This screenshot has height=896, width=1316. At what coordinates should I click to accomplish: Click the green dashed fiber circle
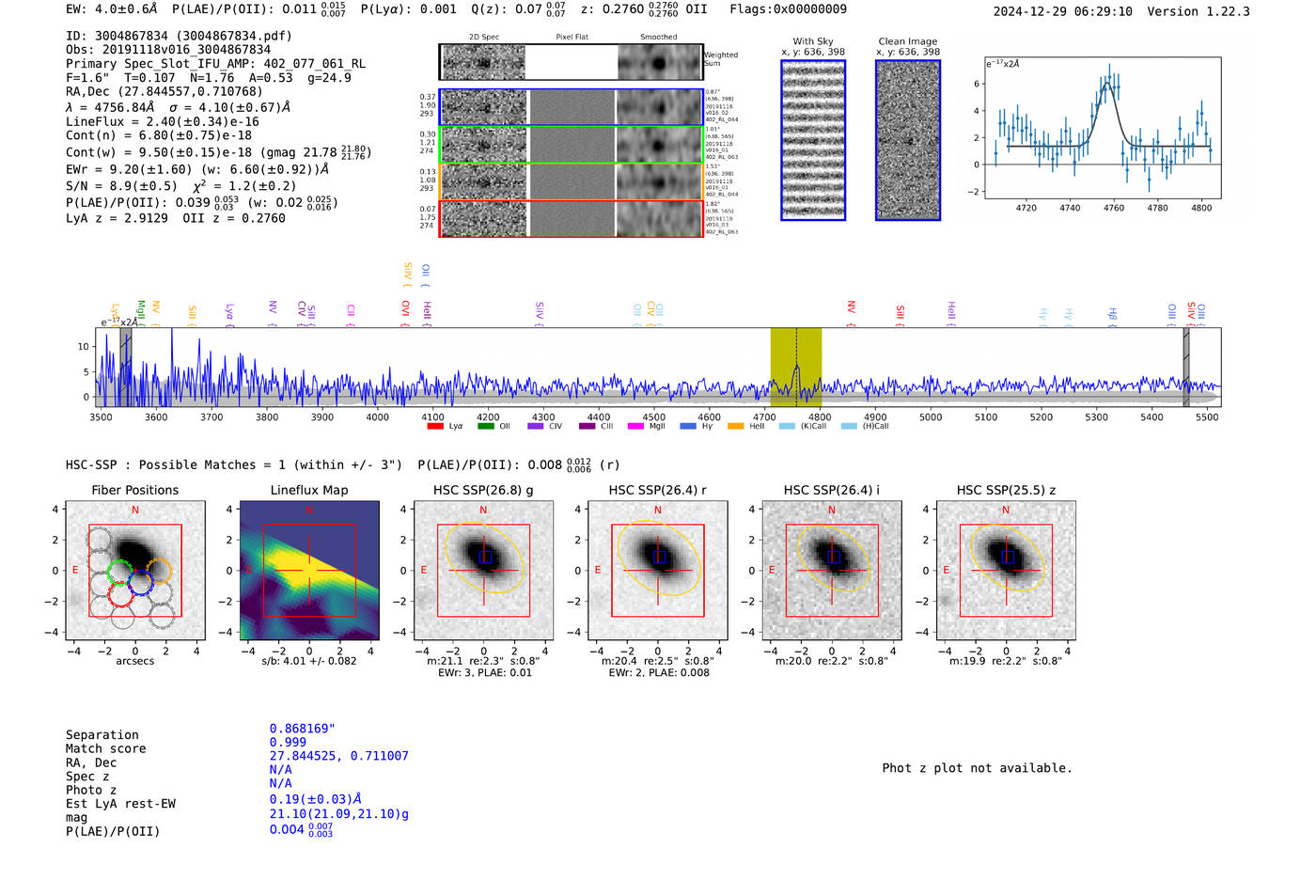[120, 572]
